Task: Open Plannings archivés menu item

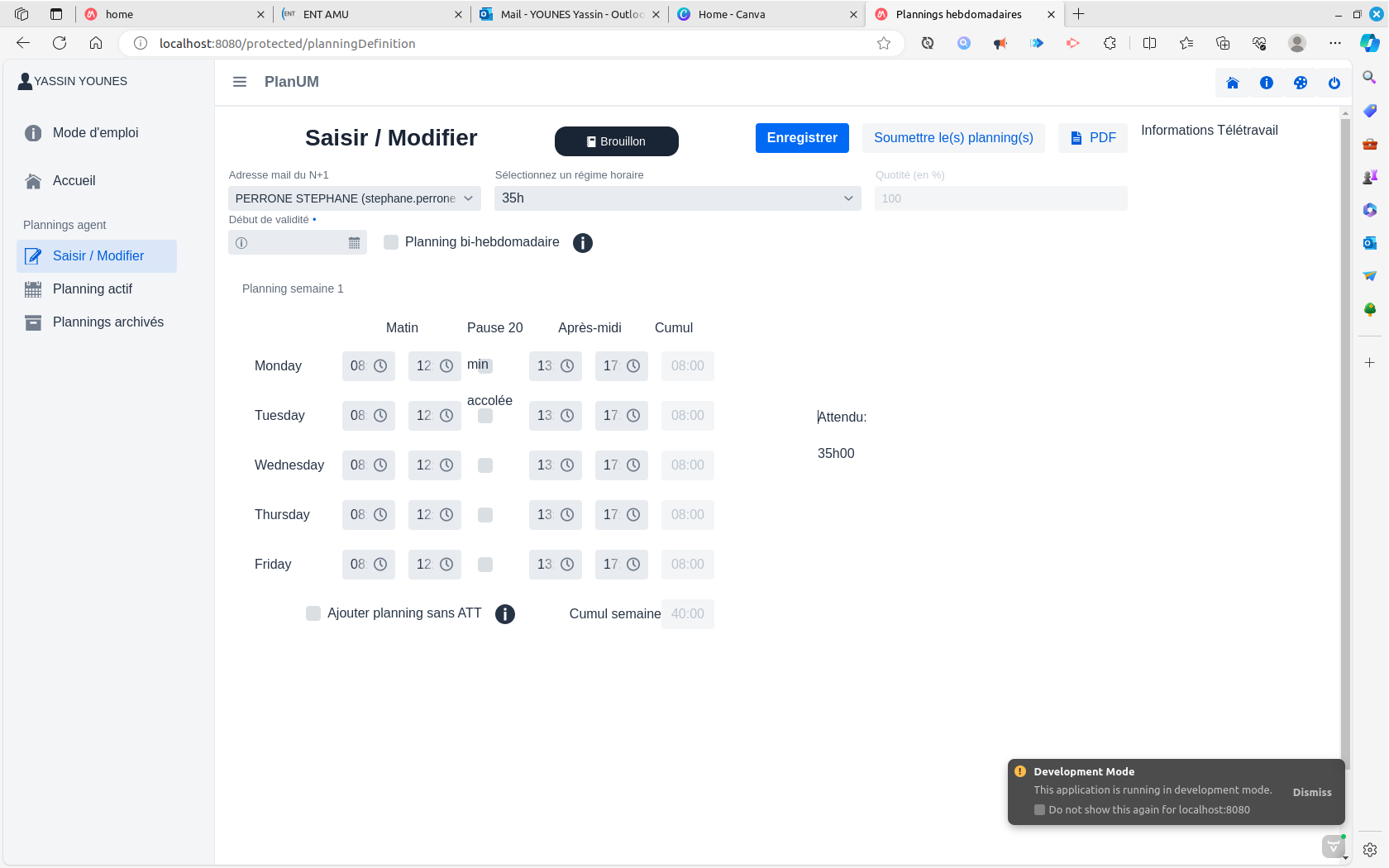Action: (x=97, y=322)
